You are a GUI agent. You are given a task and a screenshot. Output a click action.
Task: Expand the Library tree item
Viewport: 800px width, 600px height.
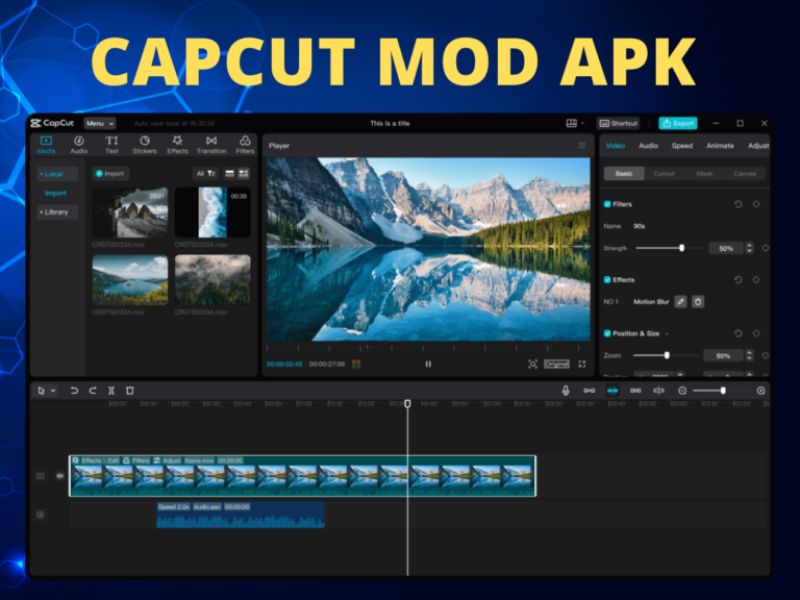[57, 212]
